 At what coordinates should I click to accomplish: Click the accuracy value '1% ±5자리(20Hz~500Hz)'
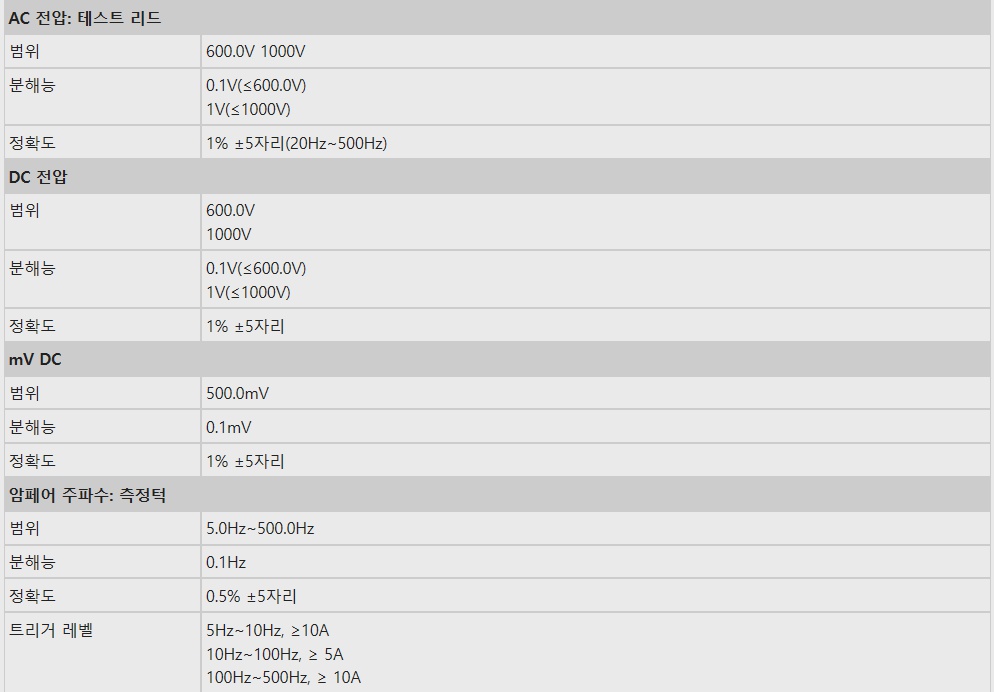tap(296, 143)
